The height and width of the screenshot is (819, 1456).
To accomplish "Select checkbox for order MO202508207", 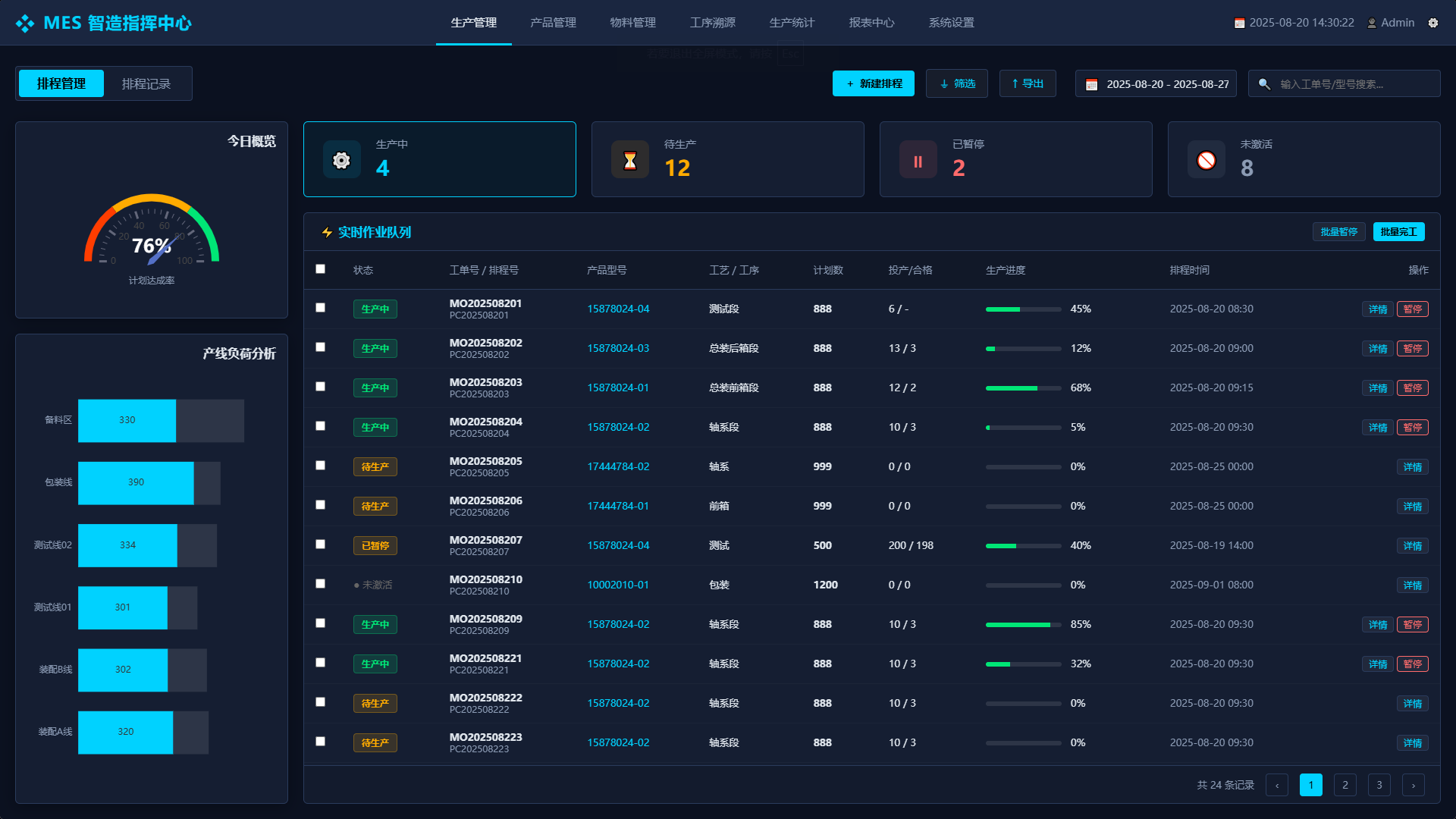I will [x=320, y=544].
